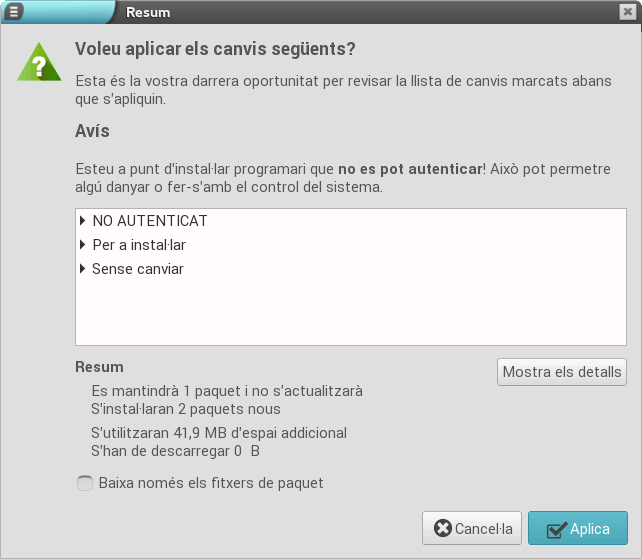Close the Resum dialog window
The height and width of the screenshot is (559, 642).
(x=627, y=12)
